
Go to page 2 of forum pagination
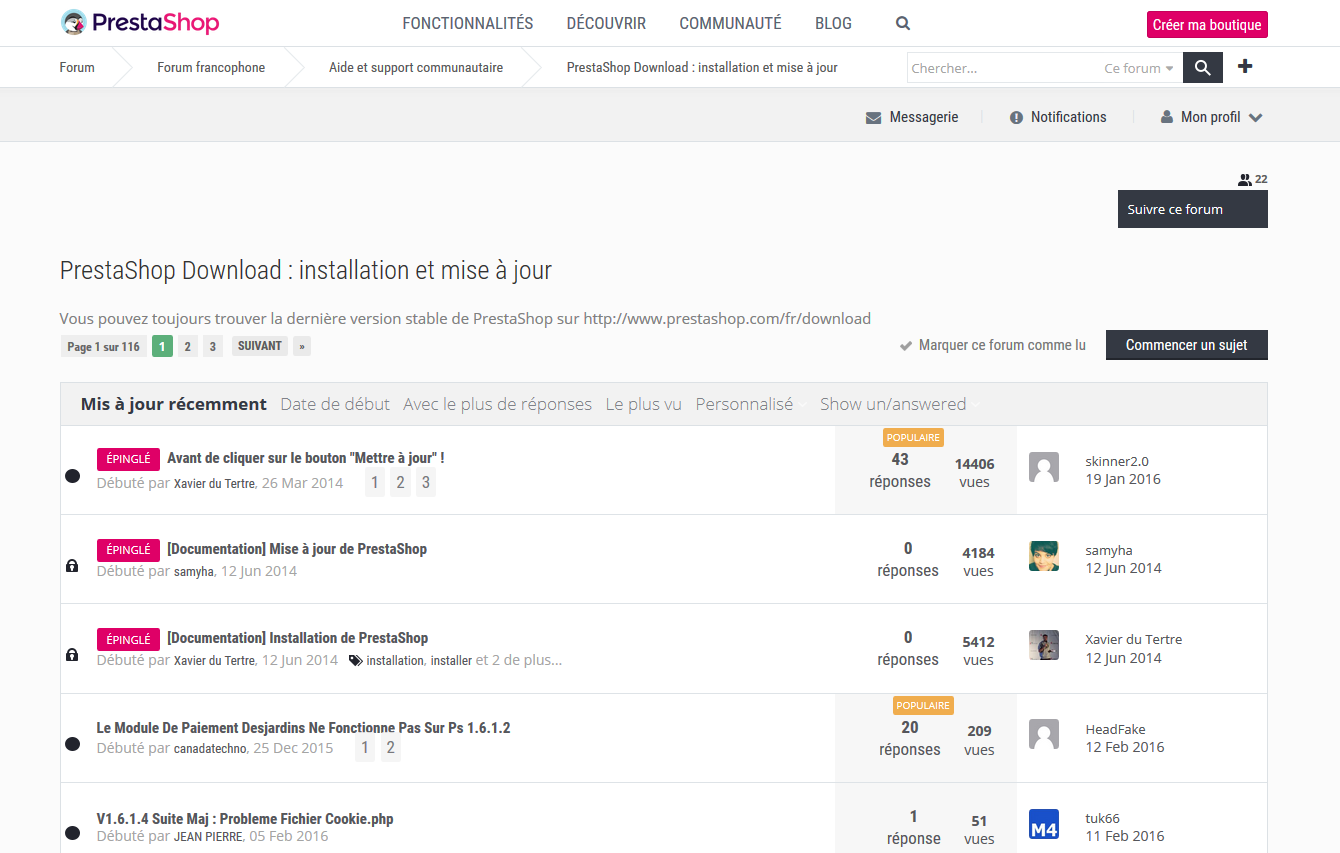188,347
